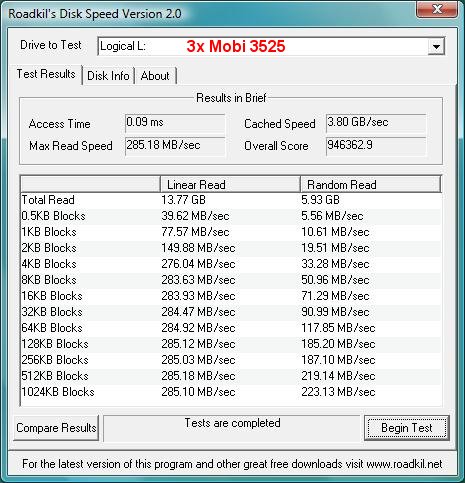This screenshot has height=483, width=465.
Task: Click the 285.10 MB/sec linear read cell
Action: [x=198, y=392]
